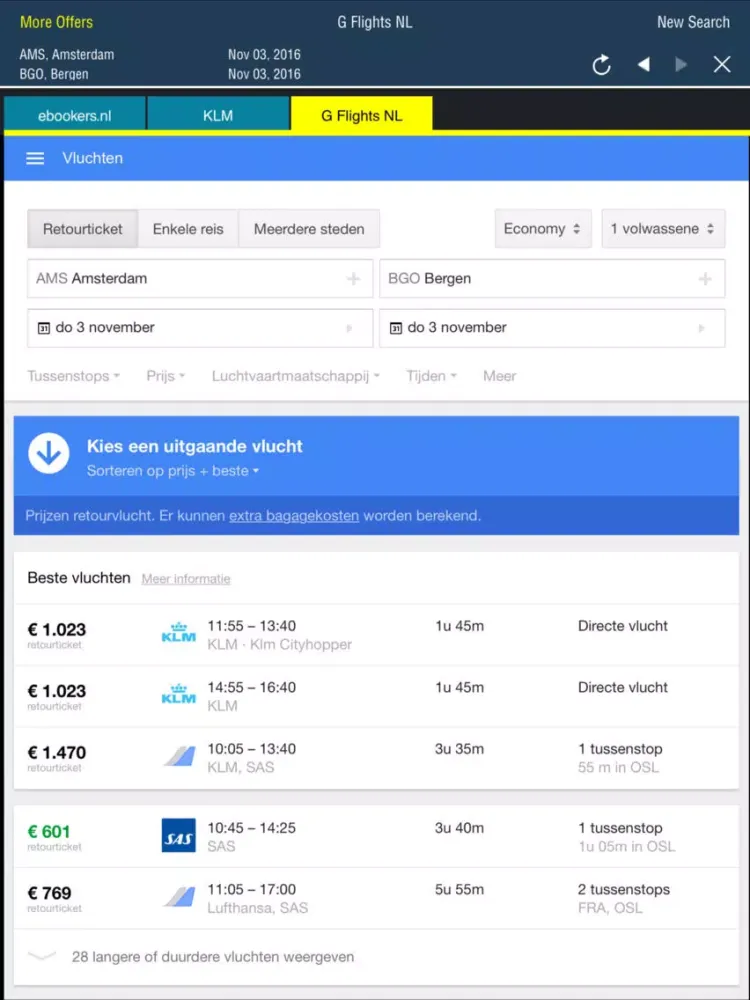Click the arrow in the return date field

(x=702, y=328)
